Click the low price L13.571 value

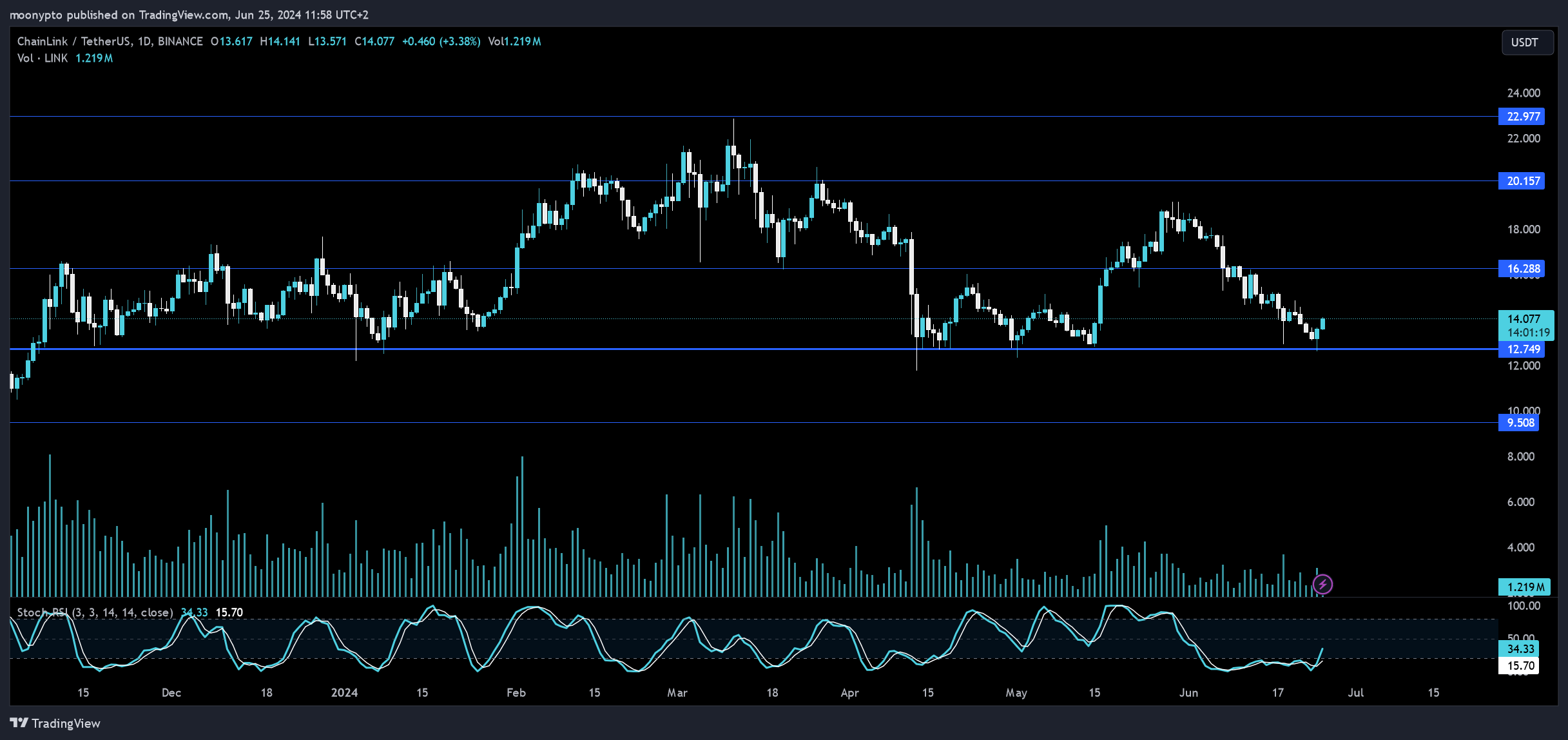(x=327, y=41)
